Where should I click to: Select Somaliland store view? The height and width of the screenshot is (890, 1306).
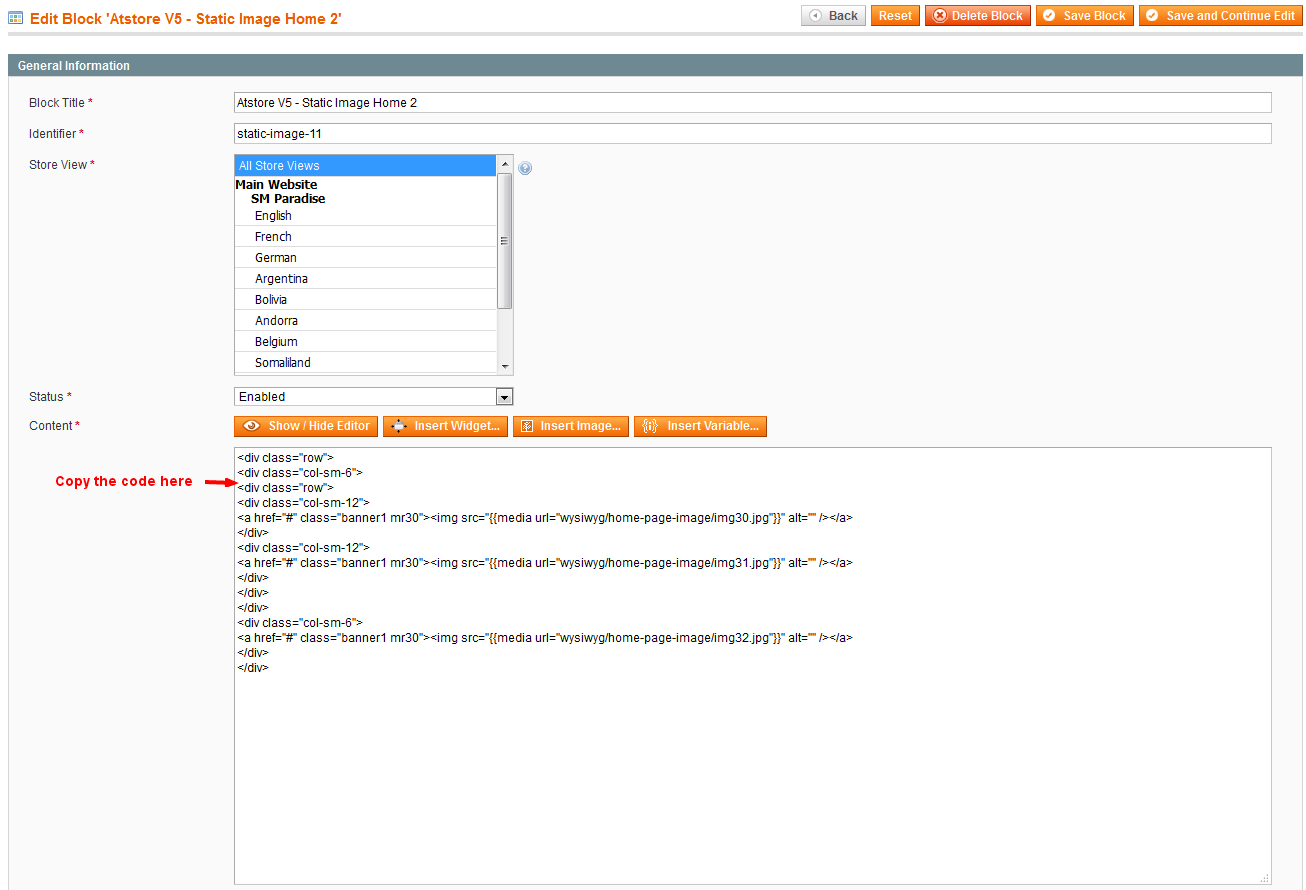(365, 363)
